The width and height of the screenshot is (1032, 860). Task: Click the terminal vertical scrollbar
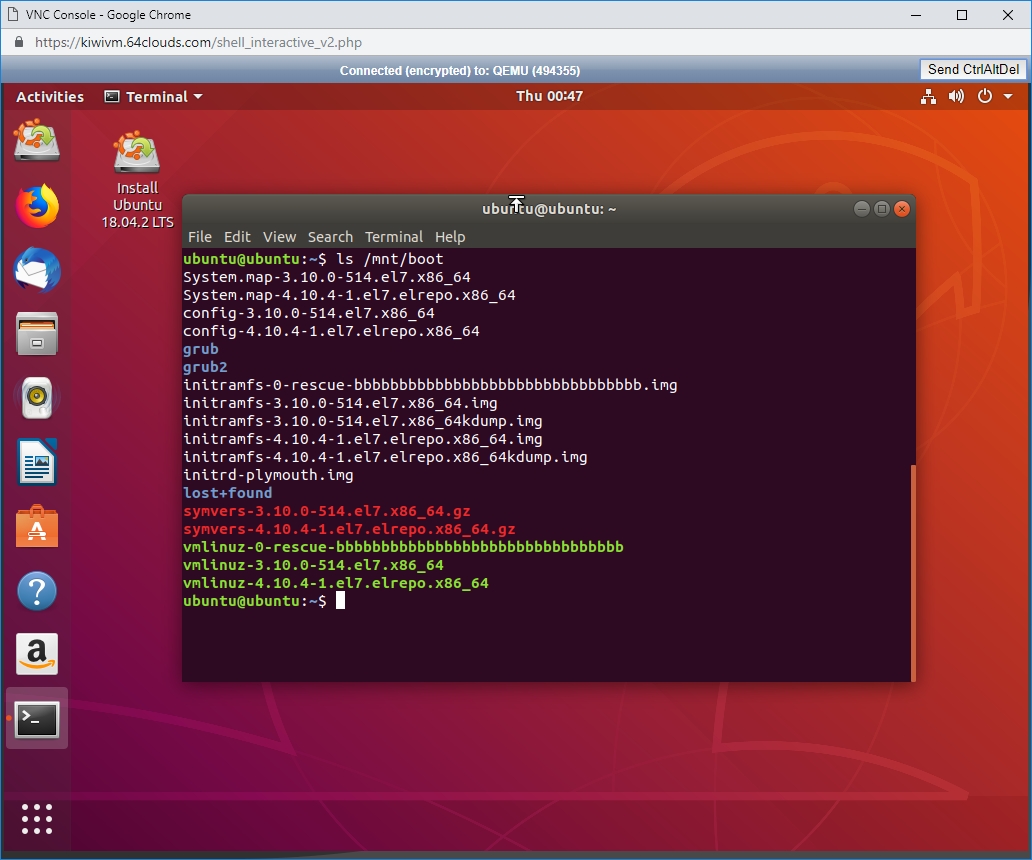(x=912, y=570)
